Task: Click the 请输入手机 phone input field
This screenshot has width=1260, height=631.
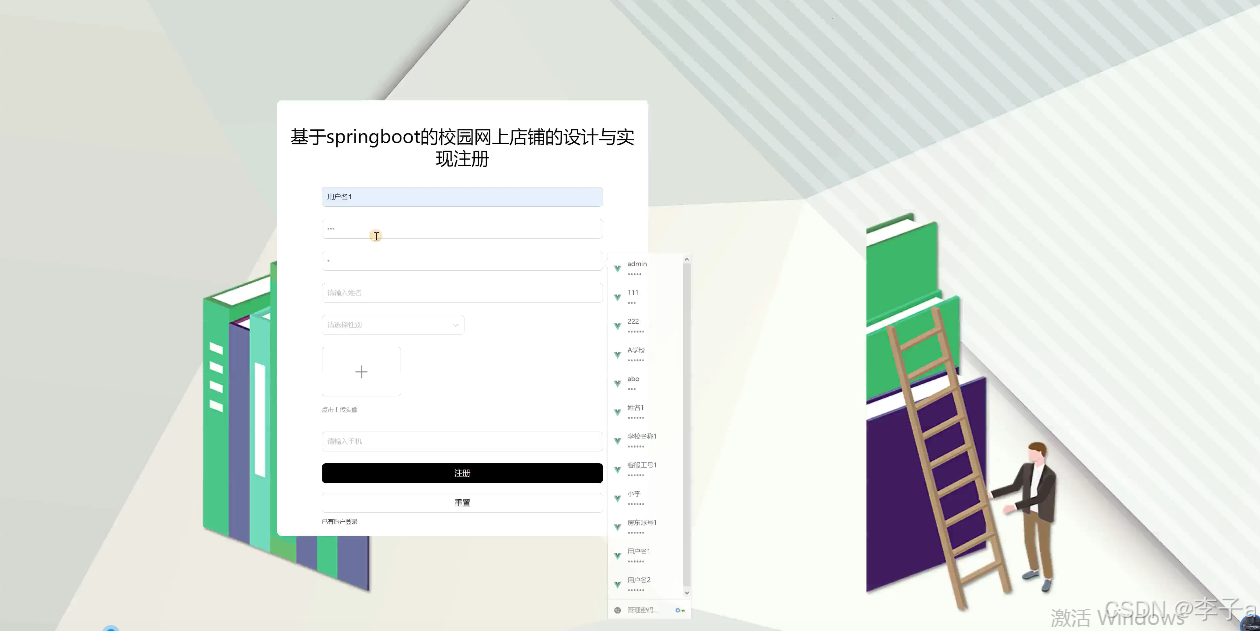Action: point(461,440)
